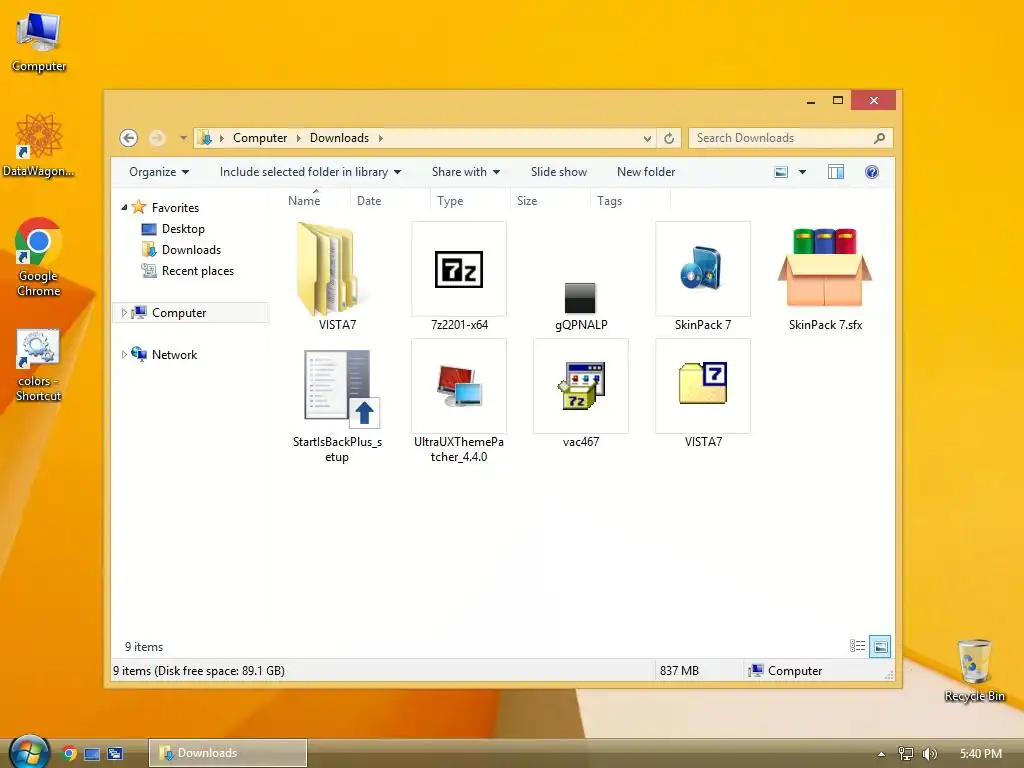Sort by the Date column
This screenshot has width=1024, height=768.
coord(390,200)
